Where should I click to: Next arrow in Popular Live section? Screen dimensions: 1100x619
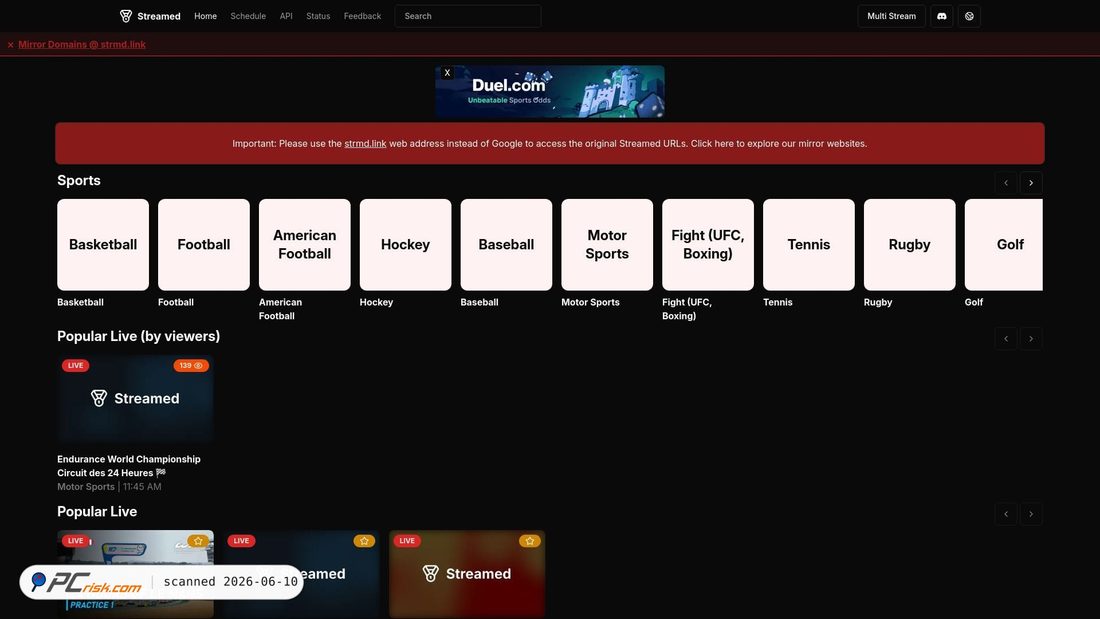click(1031, 514)
